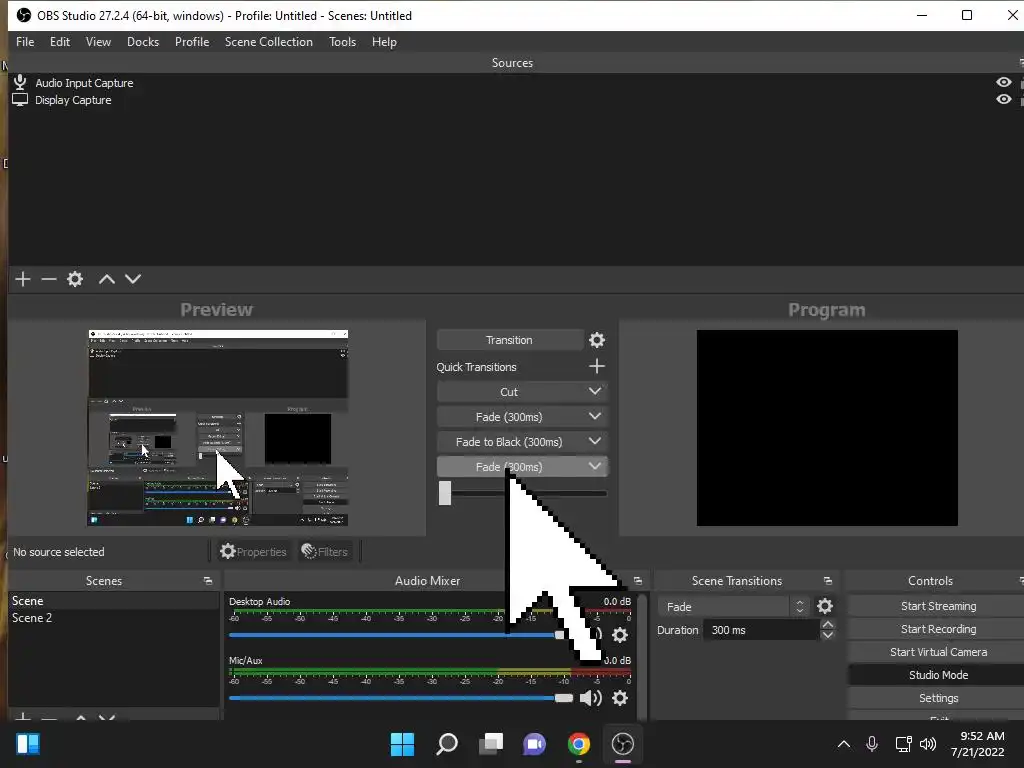
Task: Click the OBS Studio taskbar icon
Action: 622,744
